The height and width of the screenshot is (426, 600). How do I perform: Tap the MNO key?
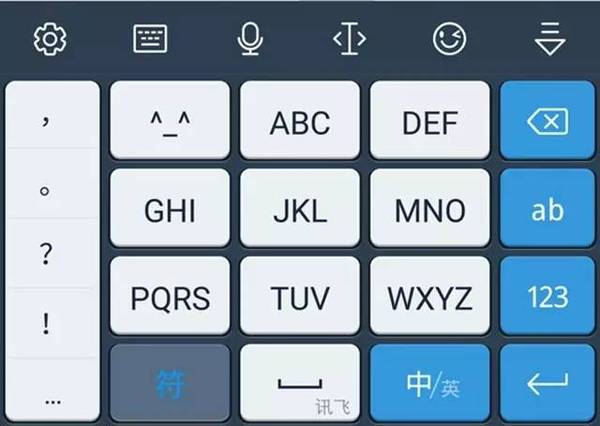click(430, 208)
